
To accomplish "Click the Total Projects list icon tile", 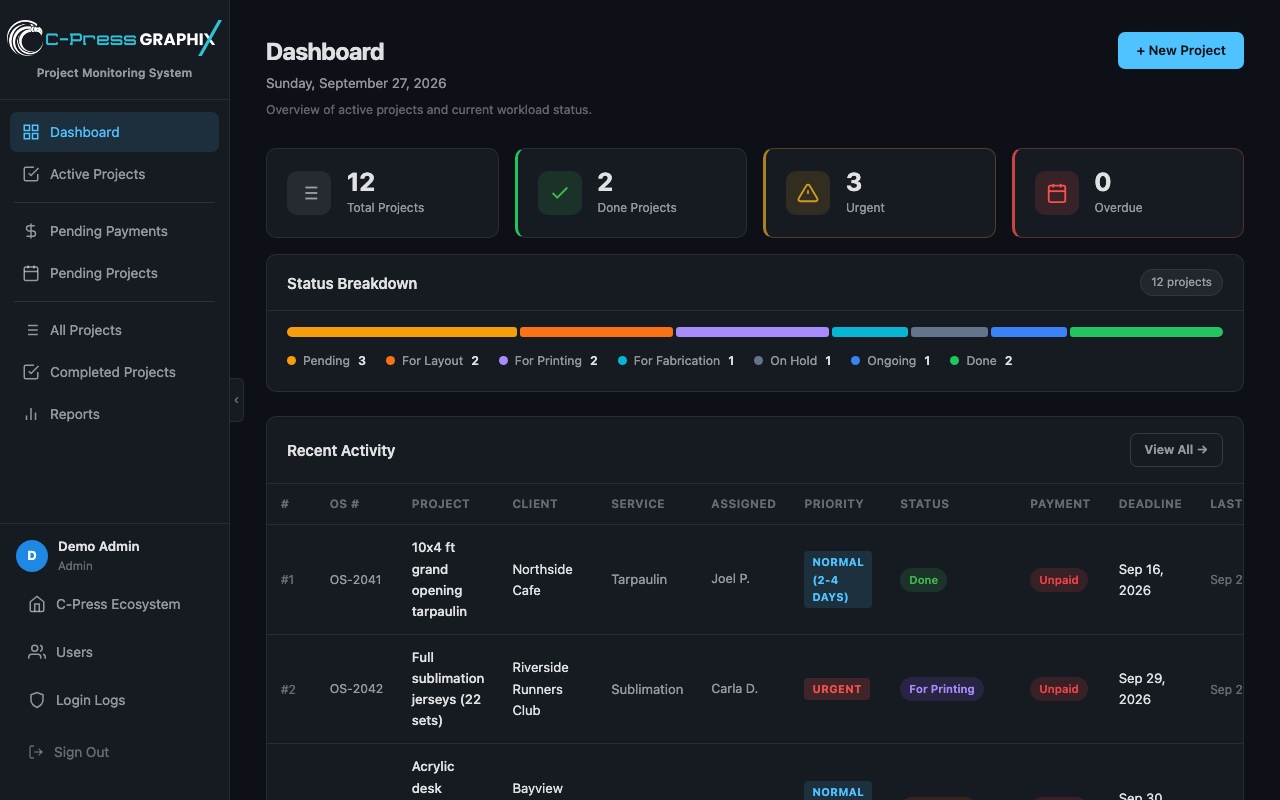I will click(x=309, y=193).
